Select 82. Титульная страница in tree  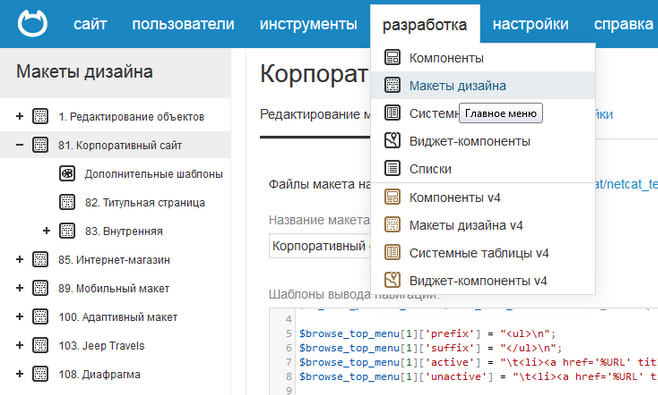pos(145,202)
